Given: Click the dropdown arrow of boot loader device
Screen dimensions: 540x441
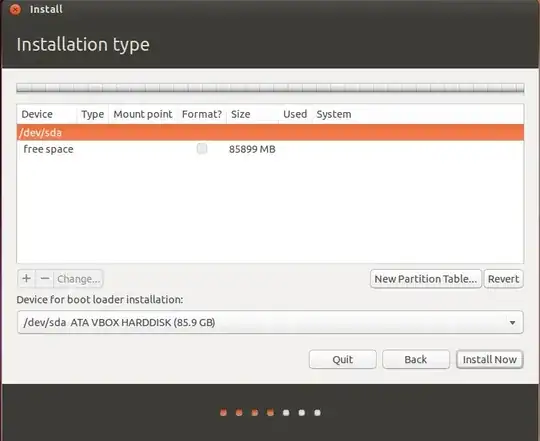Looking at the screenshot, I should point(512,323).
